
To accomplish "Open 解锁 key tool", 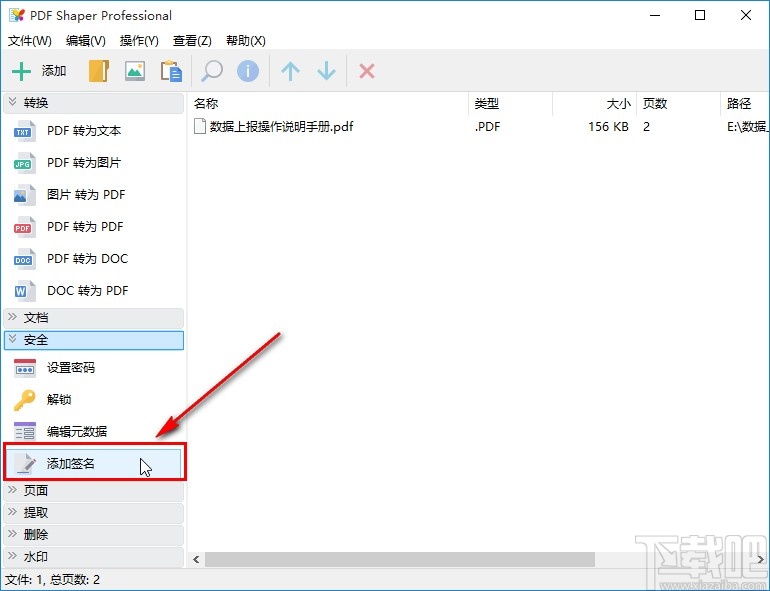I will click(x=93, y=399).
